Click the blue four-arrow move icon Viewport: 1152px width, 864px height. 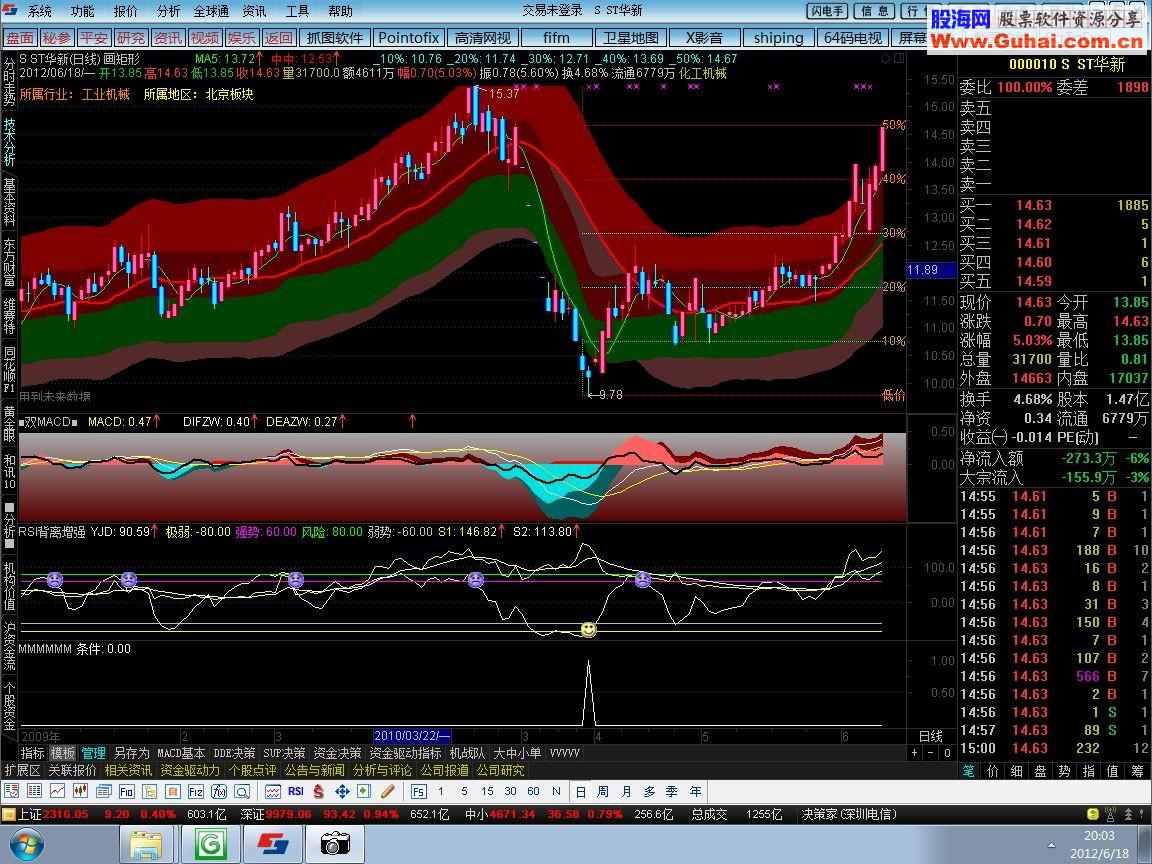(x=342, y=791)
